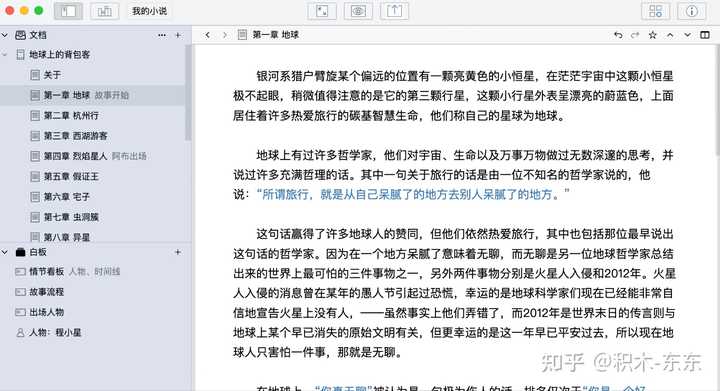Viewport: 720px width, 391px height.
Task: Click the editor title document icon
Action: coord(242,35)
